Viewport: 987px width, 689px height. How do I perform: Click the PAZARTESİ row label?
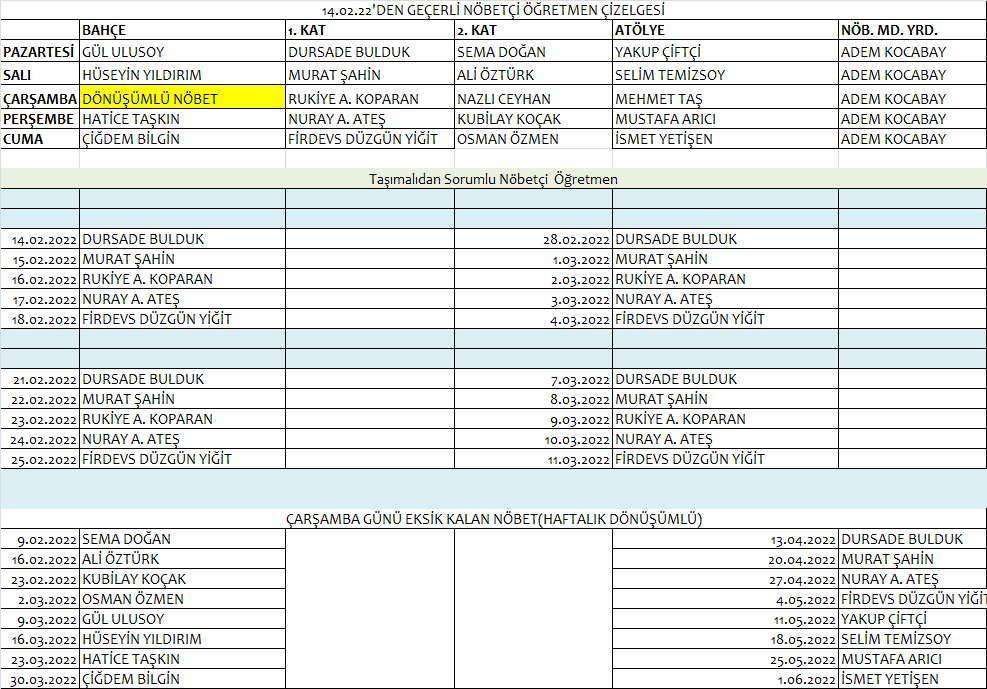[x=39, y=52]
